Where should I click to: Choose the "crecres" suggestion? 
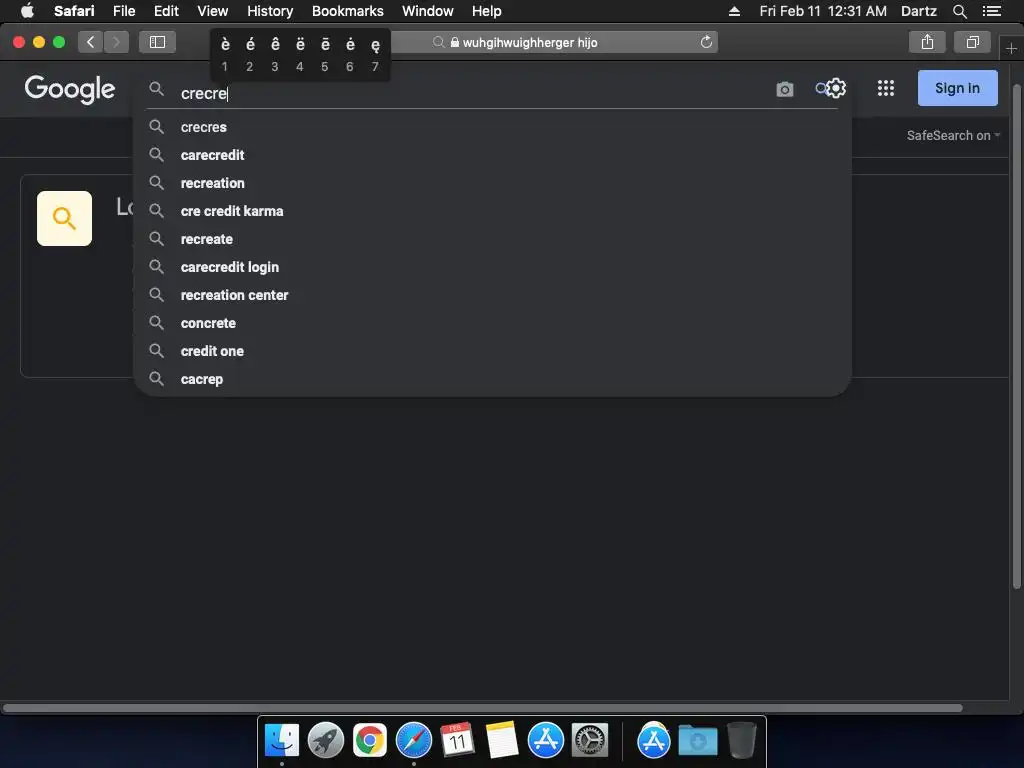click(x=492, y=127)
